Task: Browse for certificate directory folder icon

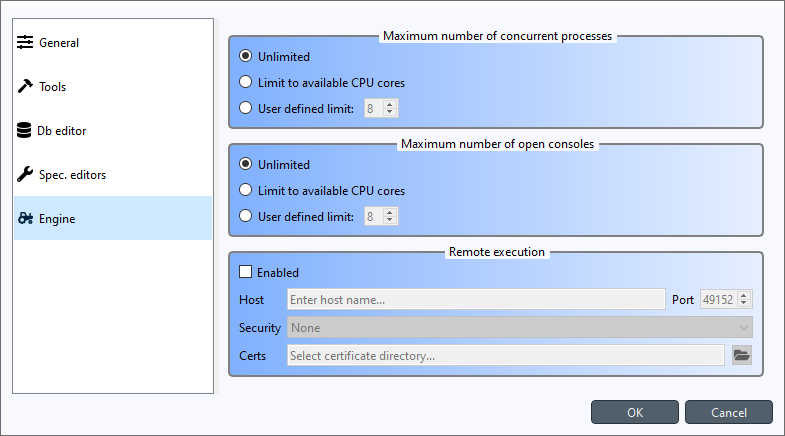Action: click(741, 355)
